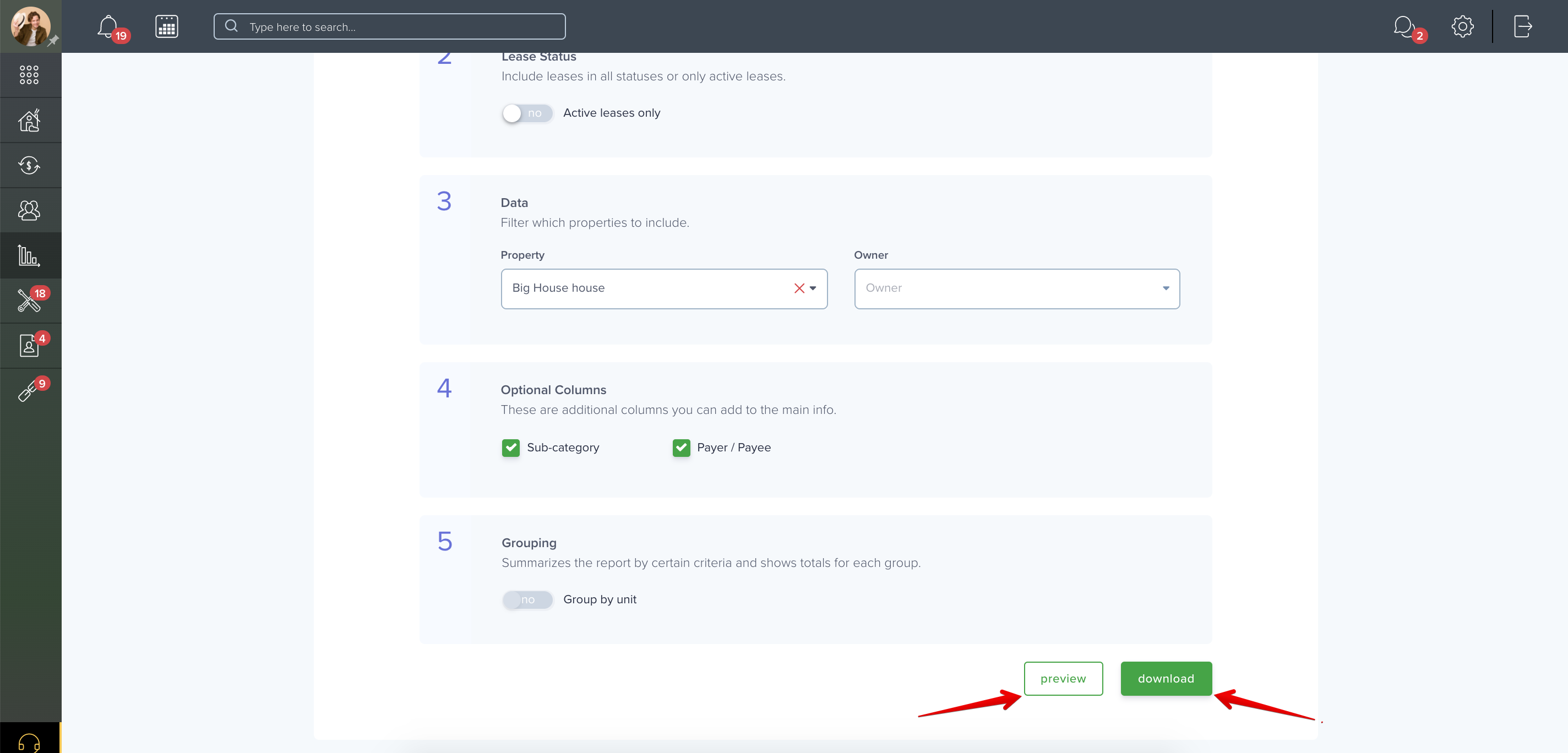
Task: Open the settings gear
Action: pyautogui.click(x=1462, y=27)
